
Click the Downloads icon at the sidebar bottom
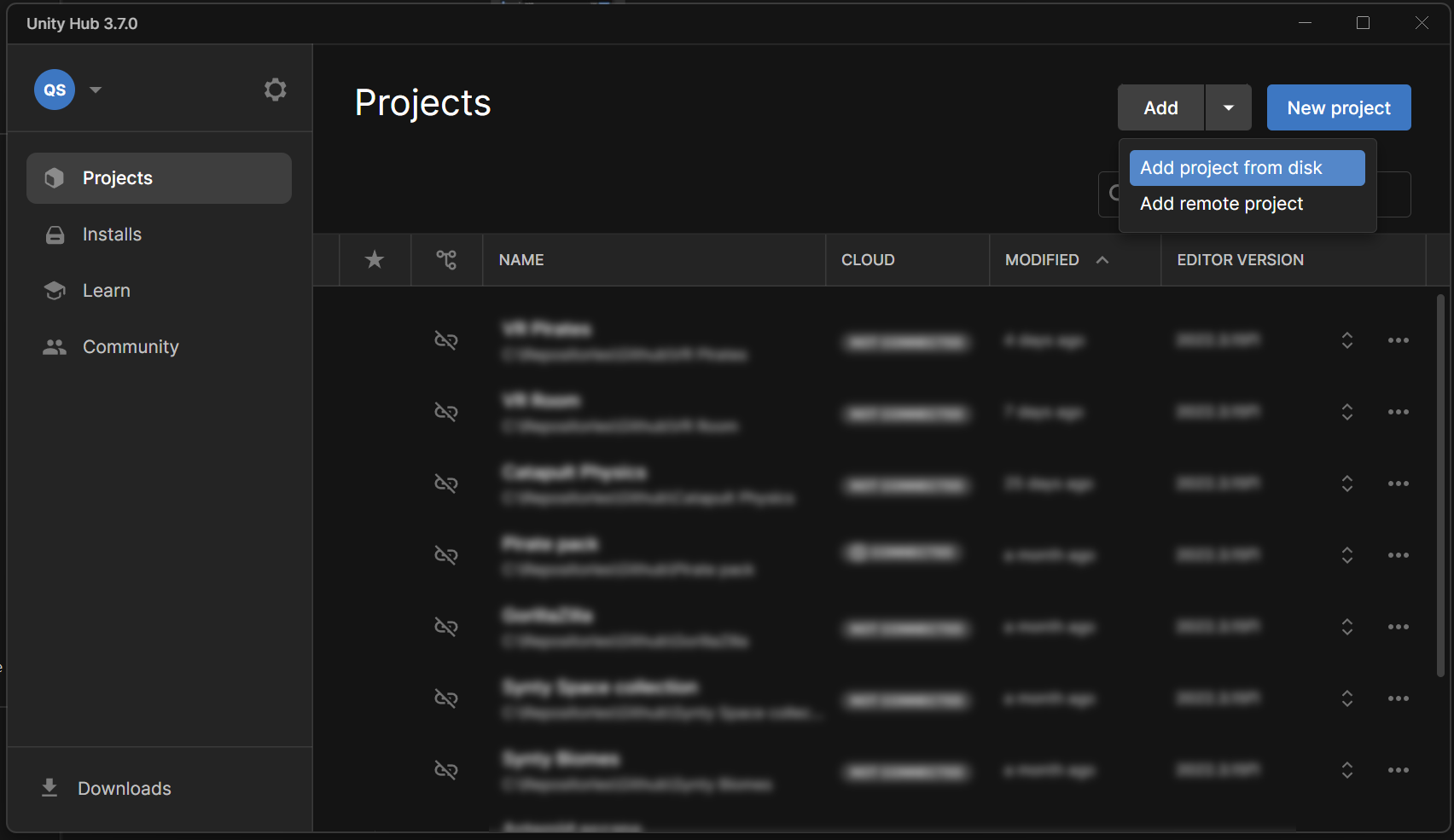(x=49, y=788)
